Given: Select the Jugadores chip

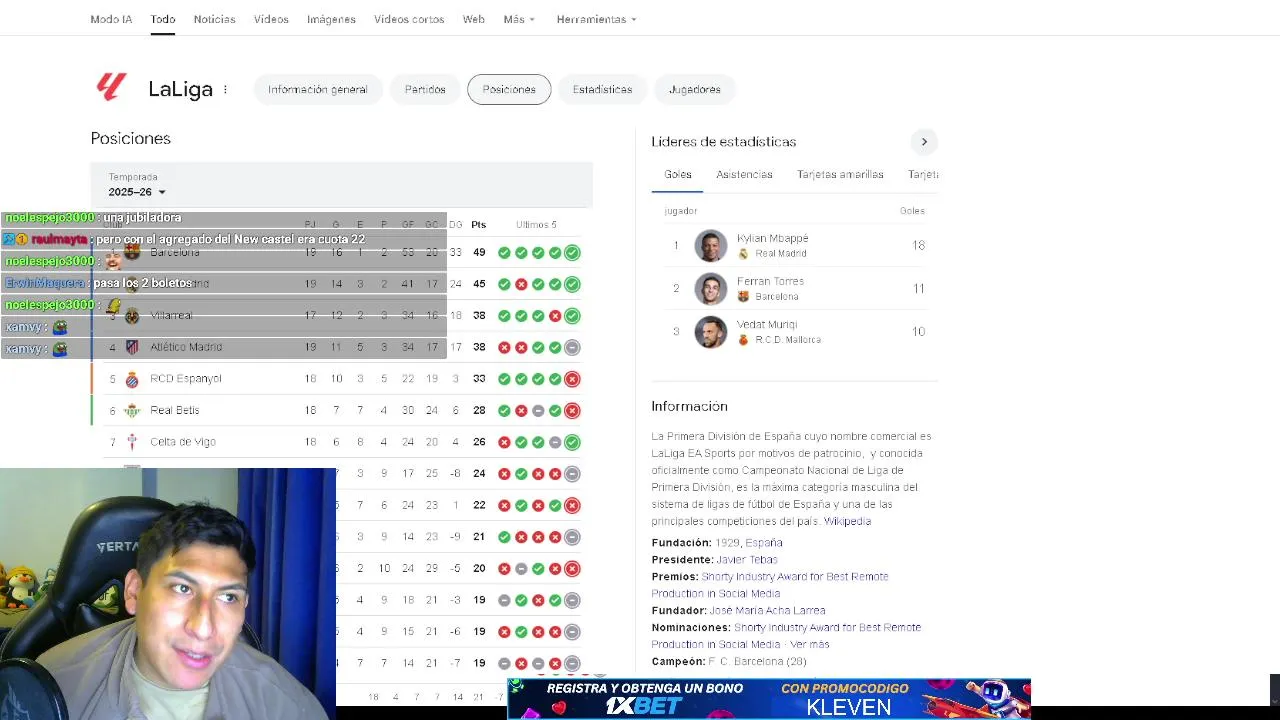Looking at the screenshot, I should point(694,89).
